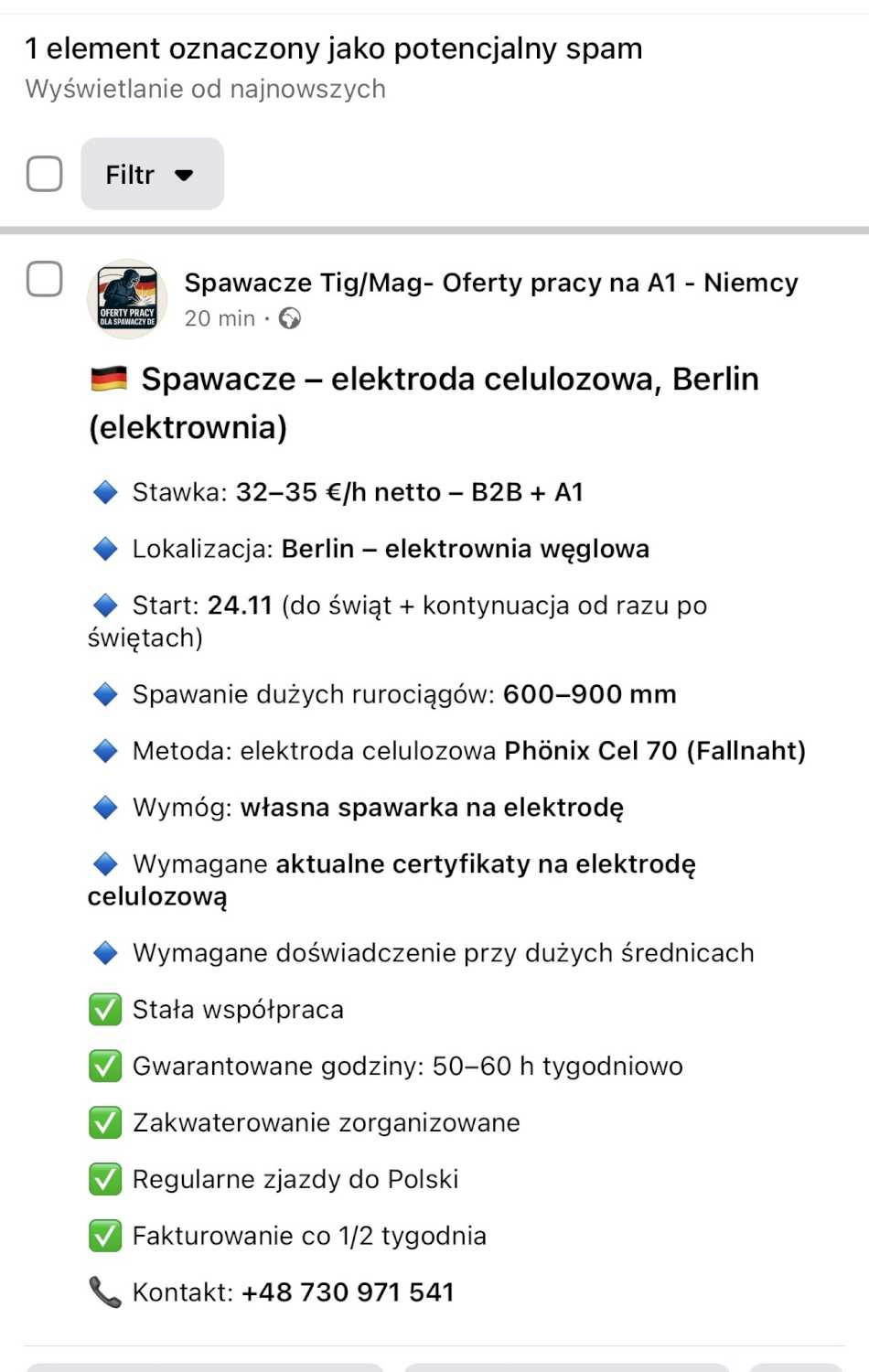
Task: Tick the select-all checkbox beside Filtr
Action: click(44, 174)
